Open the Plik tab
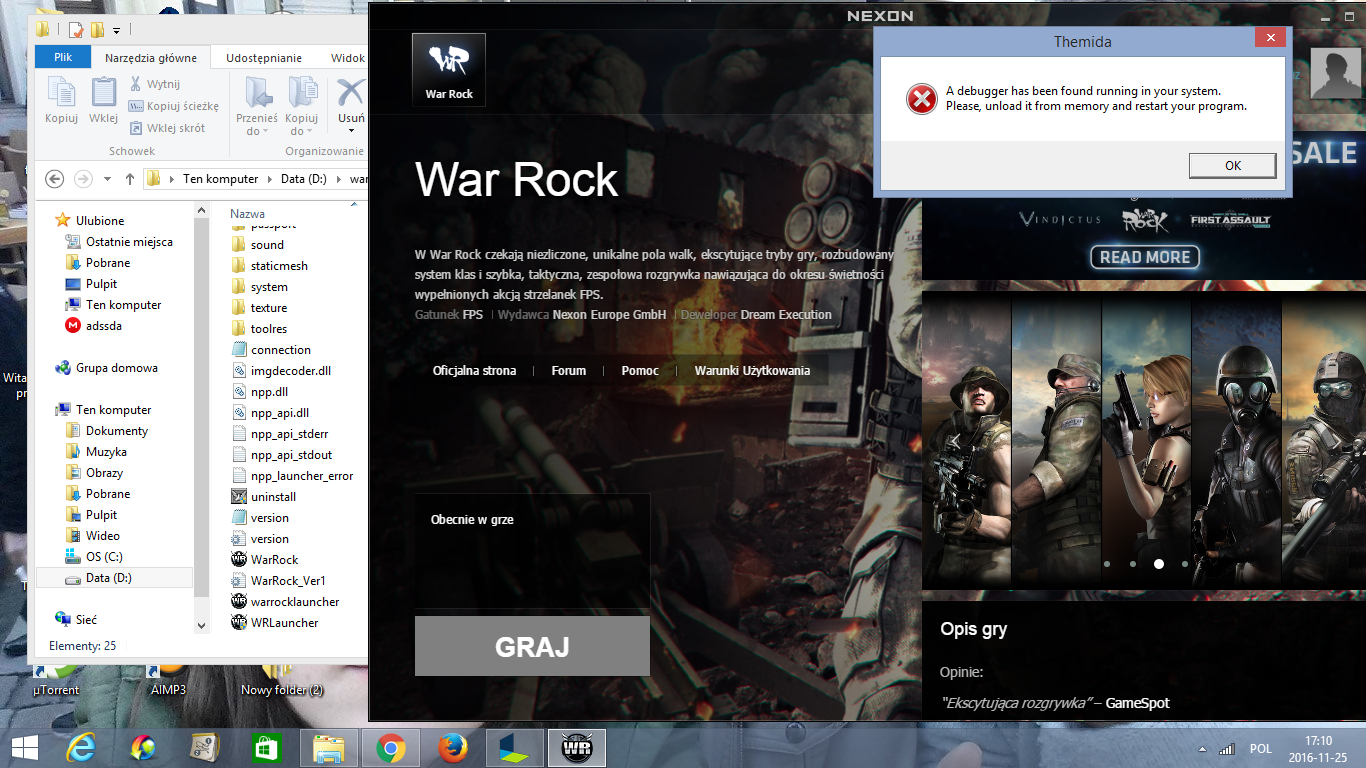The width and height of the screenshot is (1366, 768). 63,58
